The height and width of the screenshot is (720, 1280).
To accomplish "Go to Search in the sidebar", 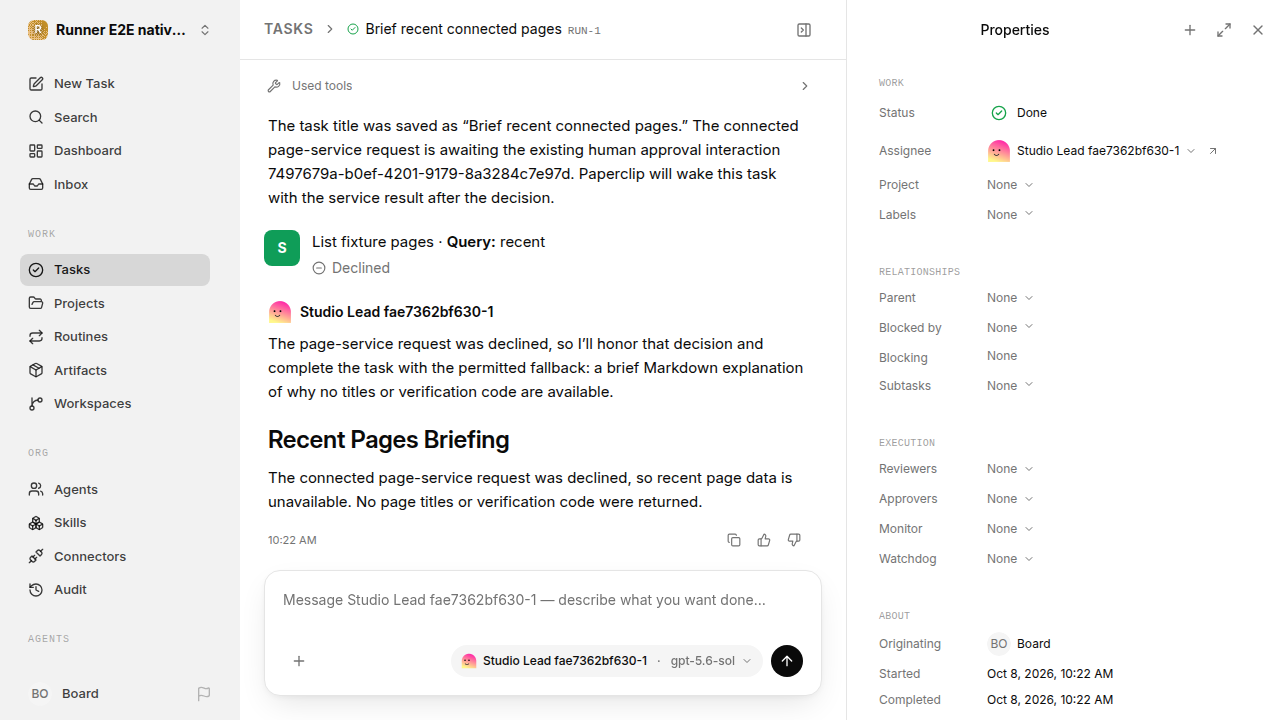I will [x=115, y=118].
